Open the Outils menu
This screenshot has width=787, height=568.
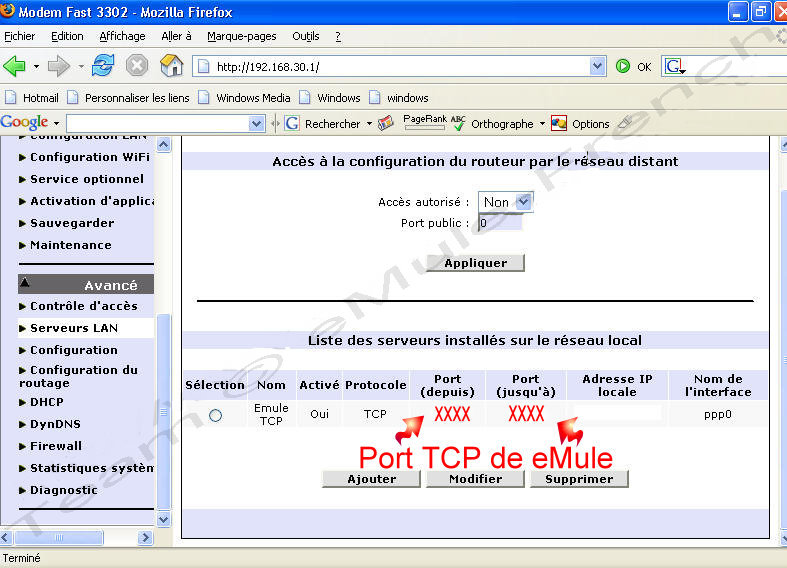coord(306,36)
